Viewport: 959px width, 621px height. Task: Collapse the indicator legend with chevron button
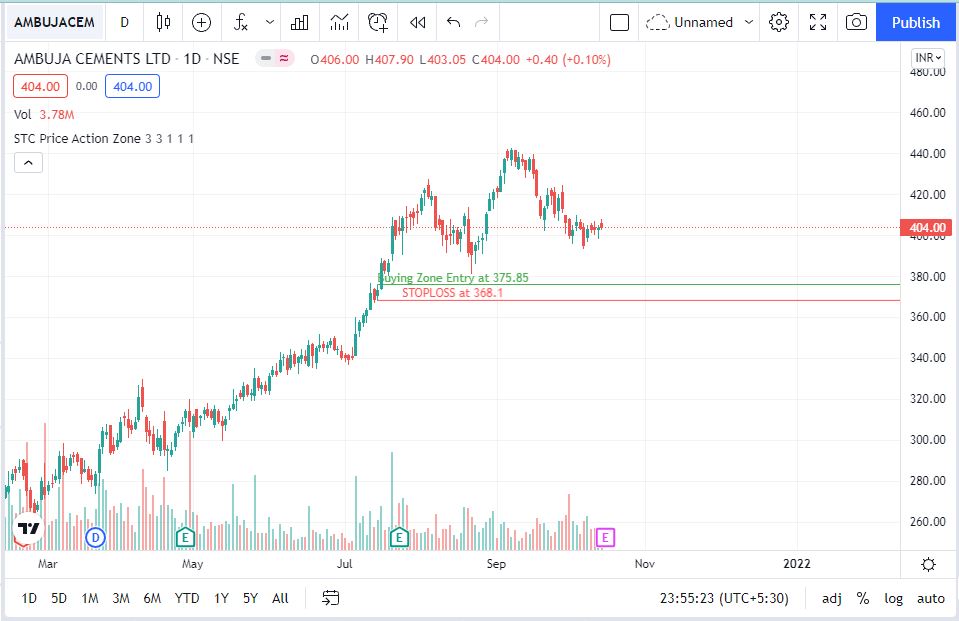28,163
